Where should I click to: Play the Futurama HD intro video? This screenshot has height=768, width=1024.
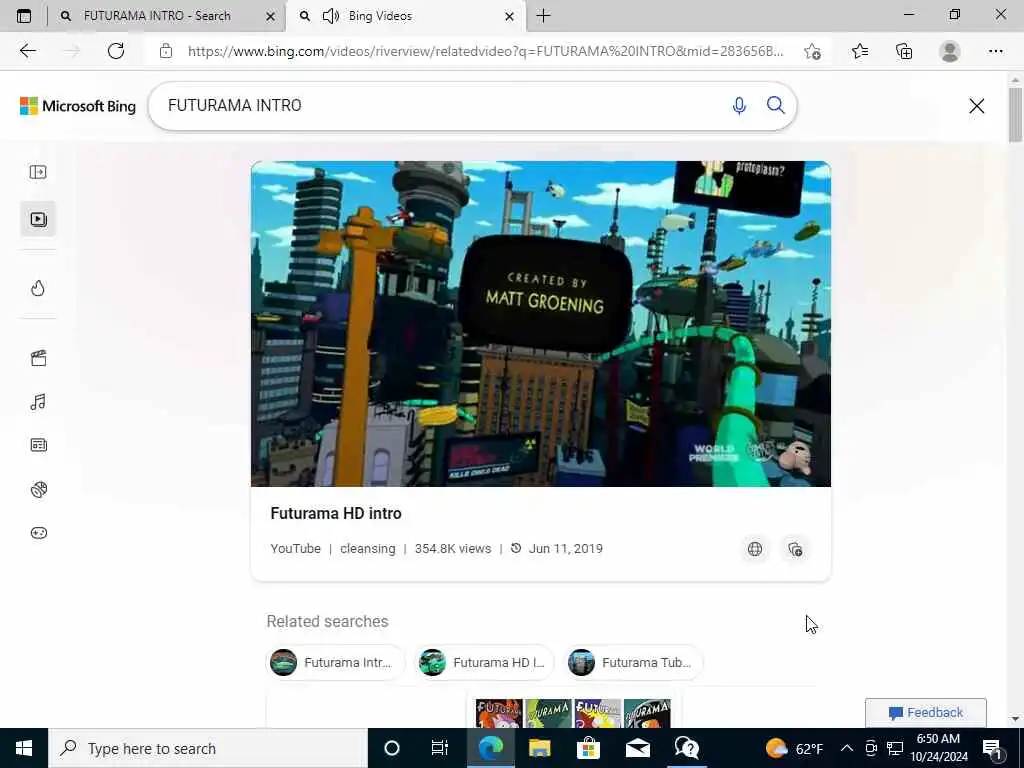click(x=541, y=323)
